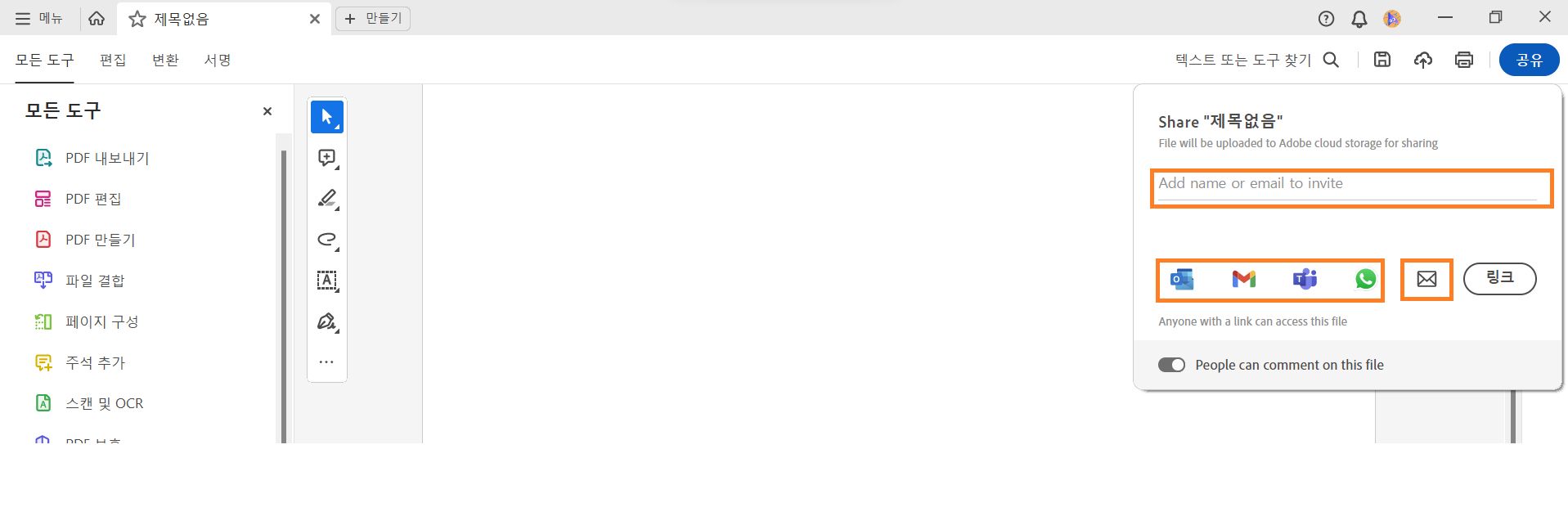Upload file to cloud icon
This screenshot has width=1568, height=530.
tap(1423, 60)
